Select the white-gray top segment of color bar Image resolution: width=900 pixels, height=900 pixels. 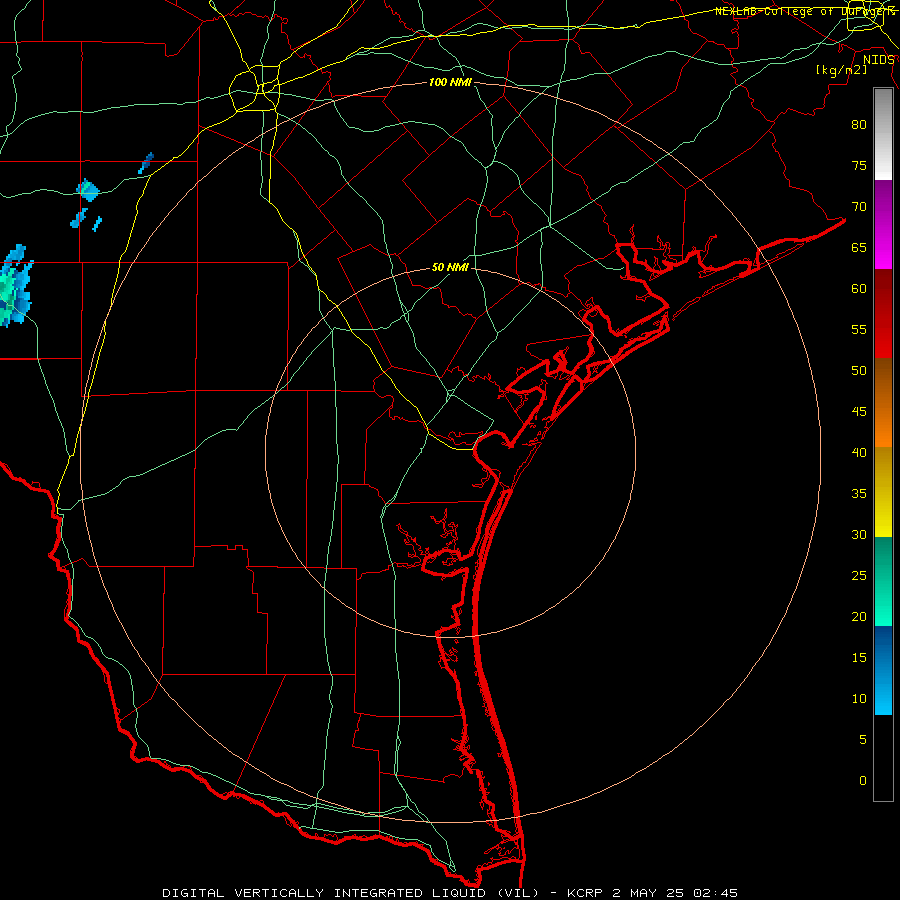(883, 134)
